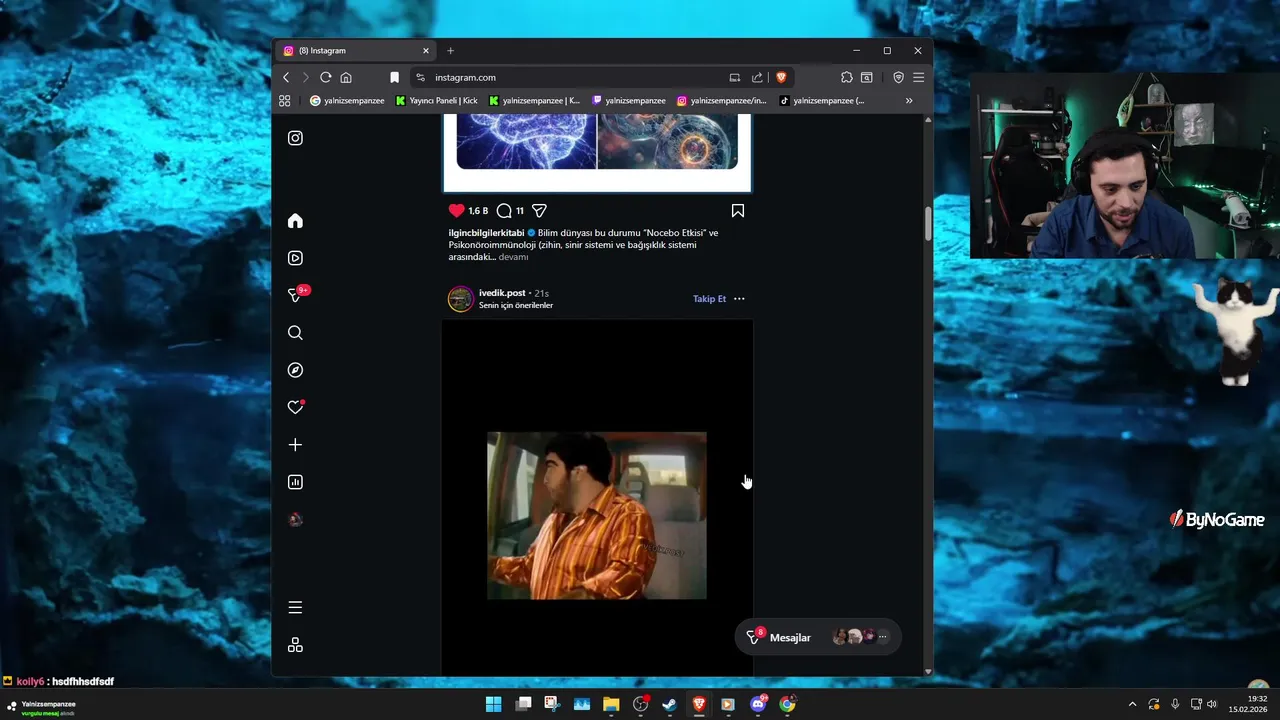Create a new post with plus icon
This screenshot has width=1280, height=720.
[295, 445]
